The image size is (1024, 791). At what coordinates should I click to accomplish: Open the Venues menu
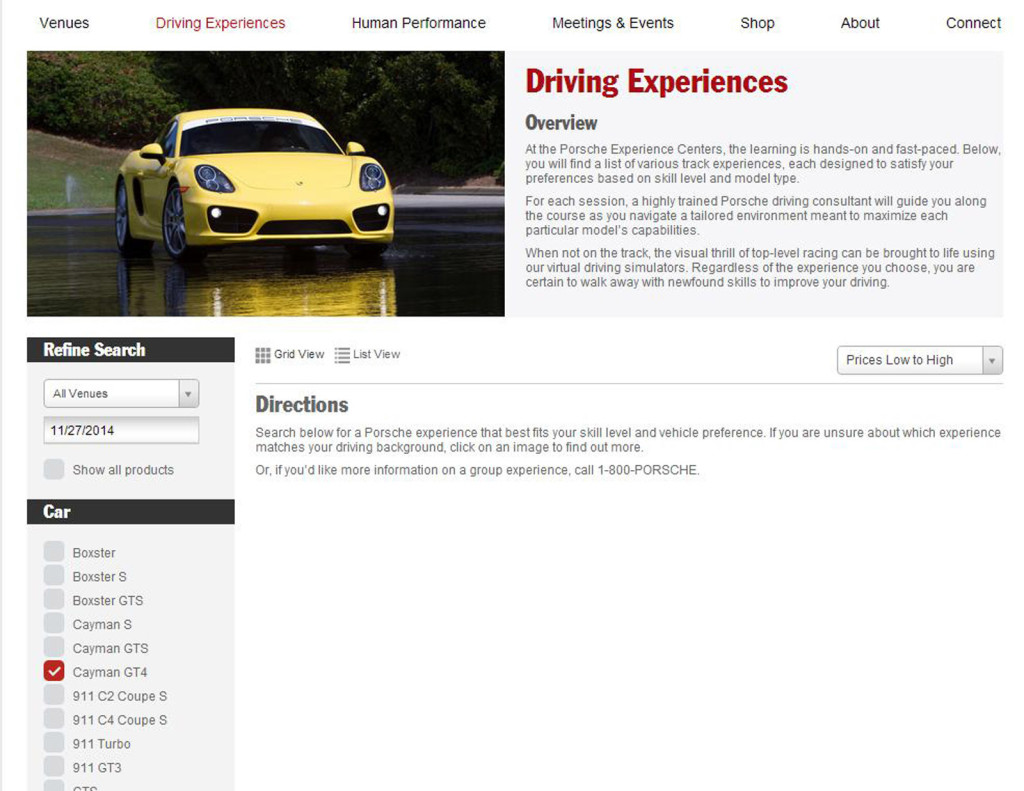[64, 23]
